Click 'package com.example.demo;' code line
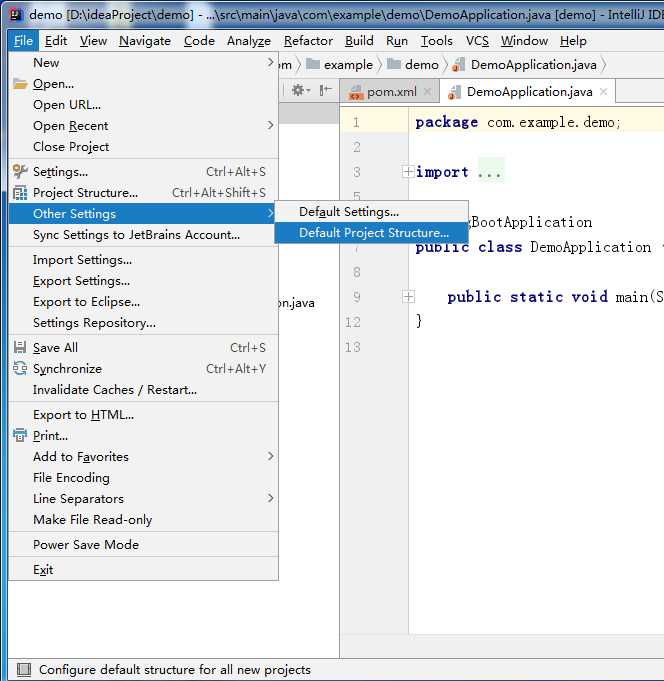Image resolution: width=664 pixels, height=681 pixels. 518,122
